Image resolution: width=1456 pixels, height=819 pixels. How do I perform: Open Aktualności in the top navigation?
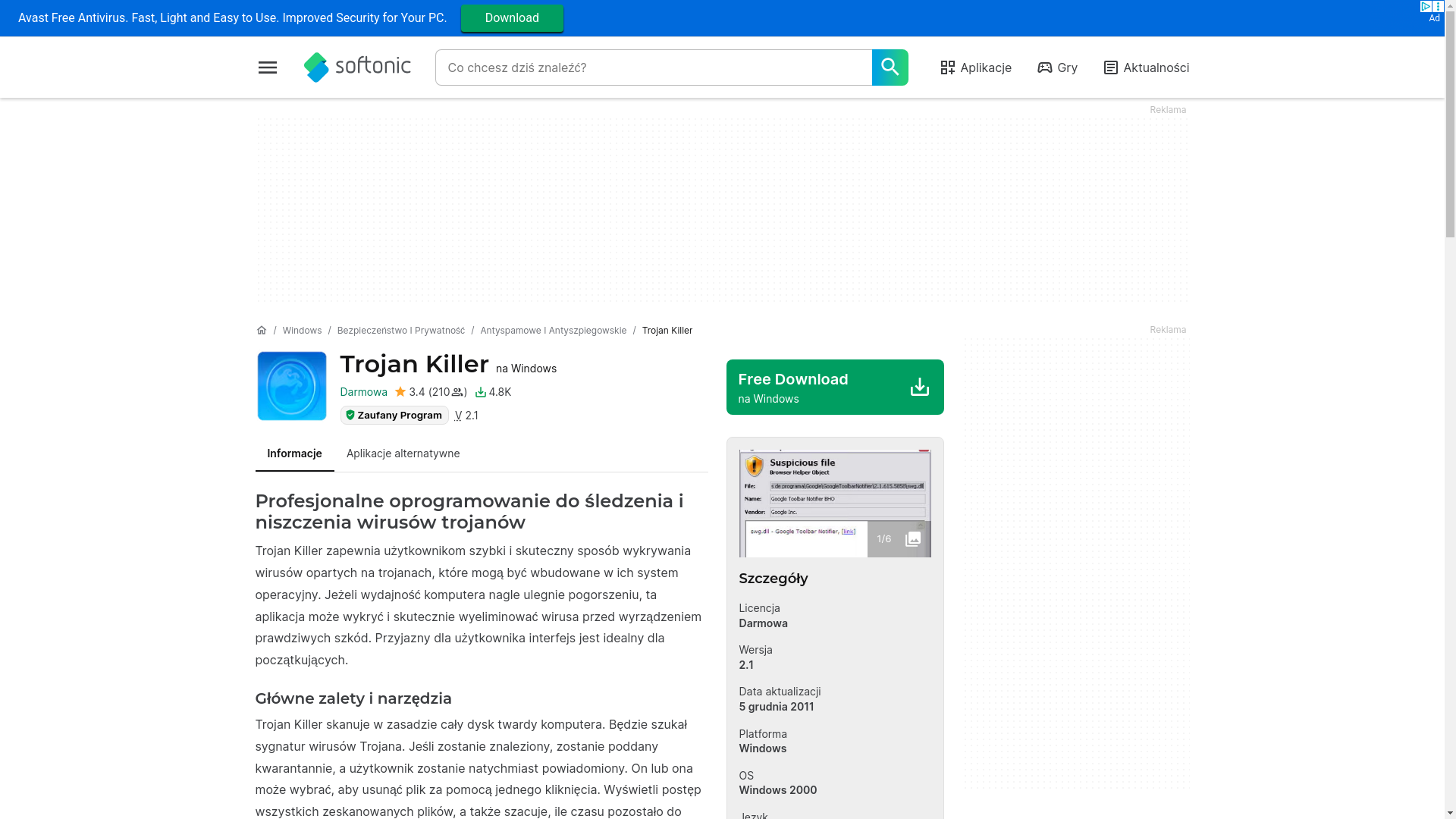click(x=1146, y=67)
